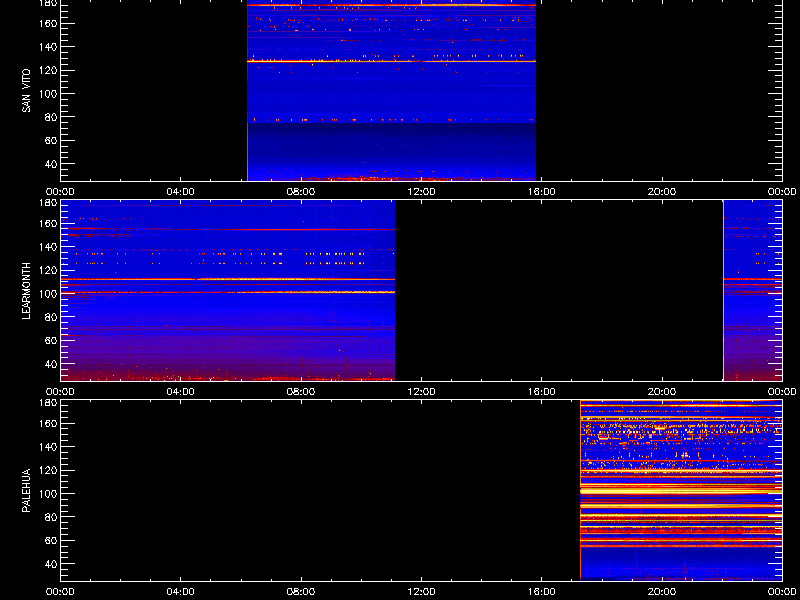800x600 pixels.
Task: Click the 04:00 time label under Learmonth panel
Action: pos(181,392)
